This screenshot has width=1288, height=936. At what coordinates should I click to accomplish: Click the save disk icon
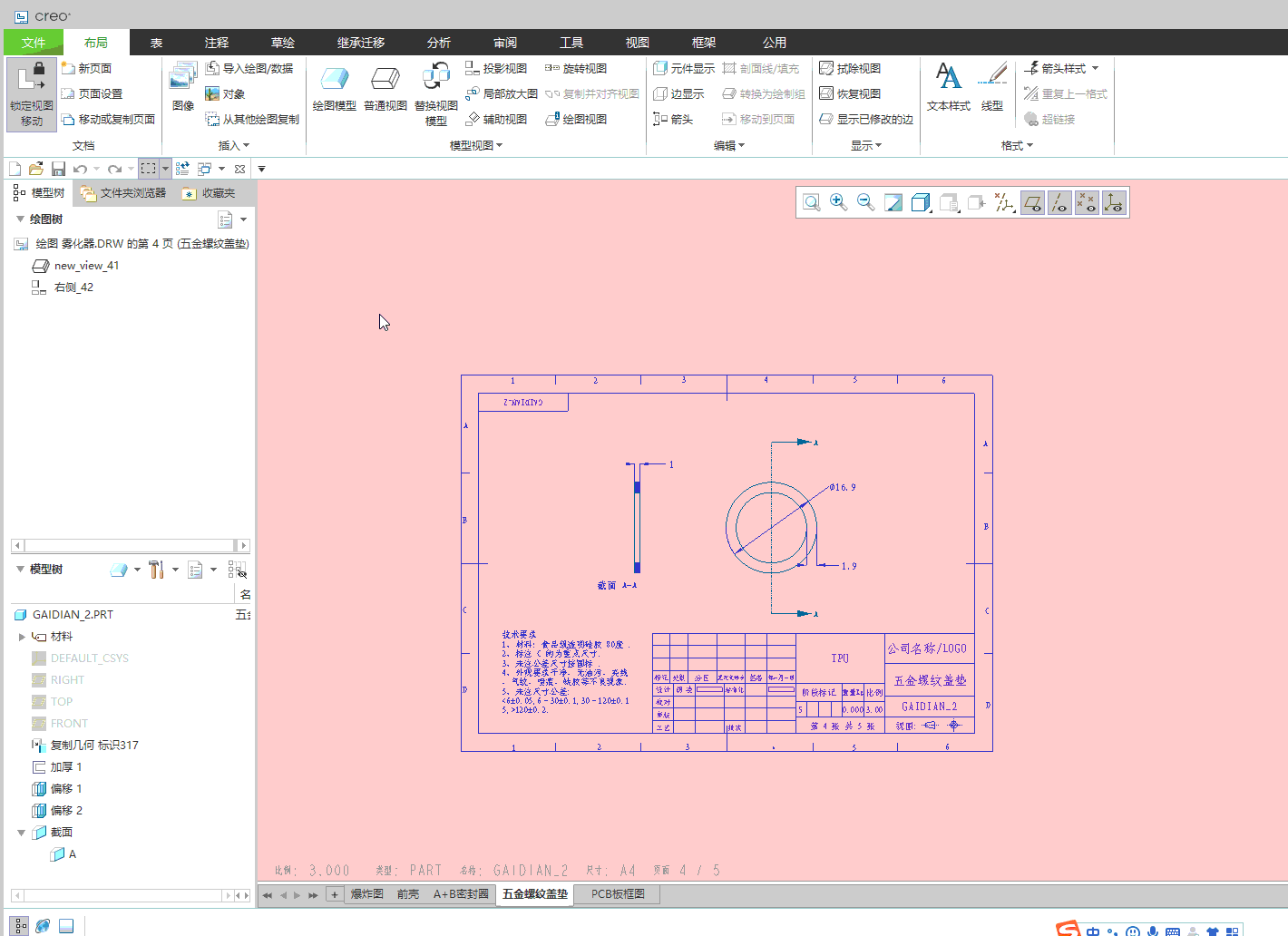[58, 169]
